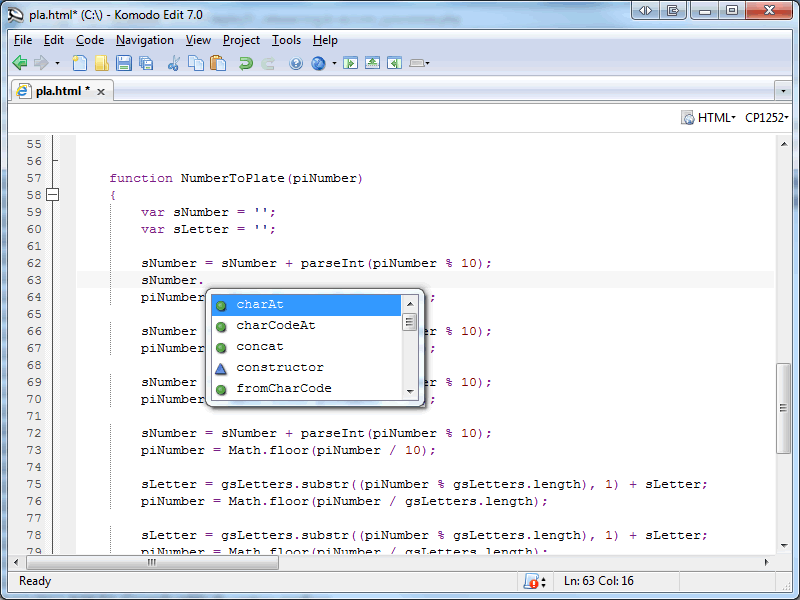This screenshot has height=600, width=800.
Task: Open the tab list dropdown arrow
Action: coord(783,91)
